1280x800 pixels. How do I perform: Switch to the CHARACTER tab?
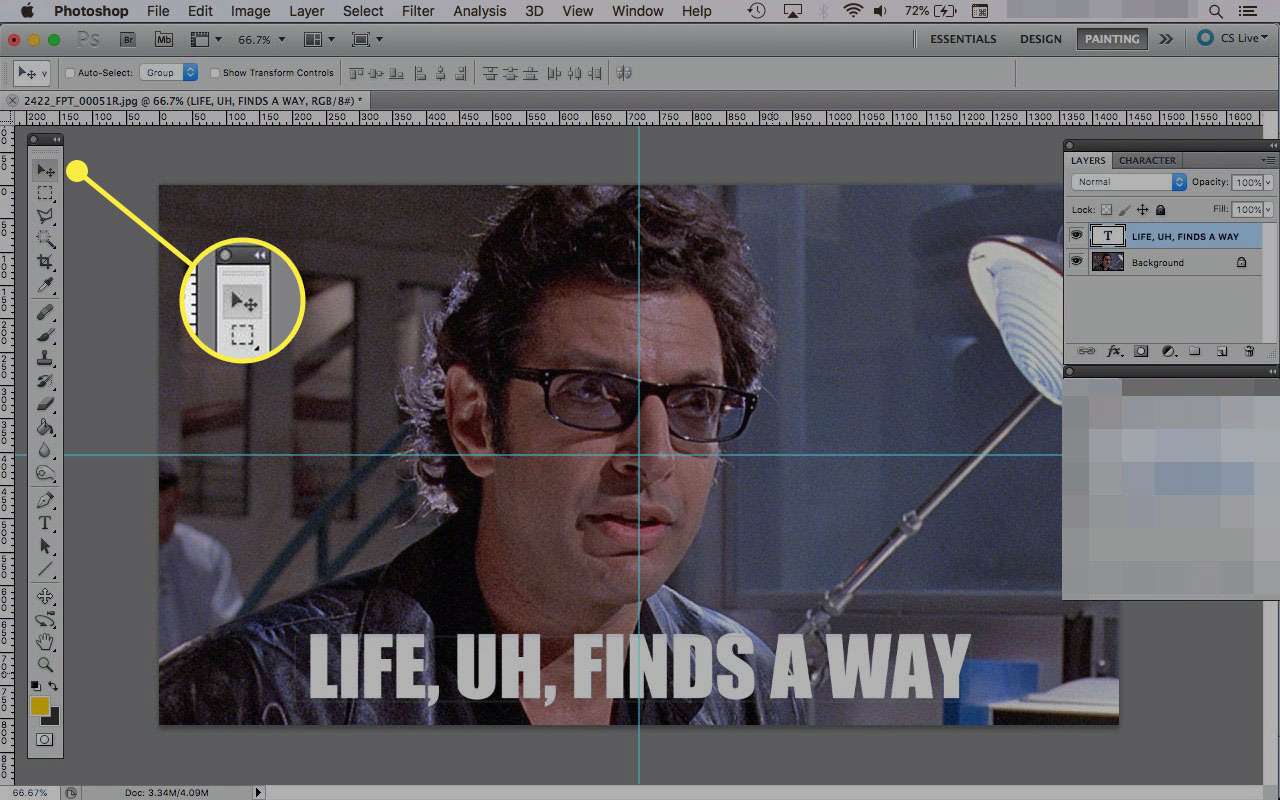pyautogui.click(x=1147, y=160)
